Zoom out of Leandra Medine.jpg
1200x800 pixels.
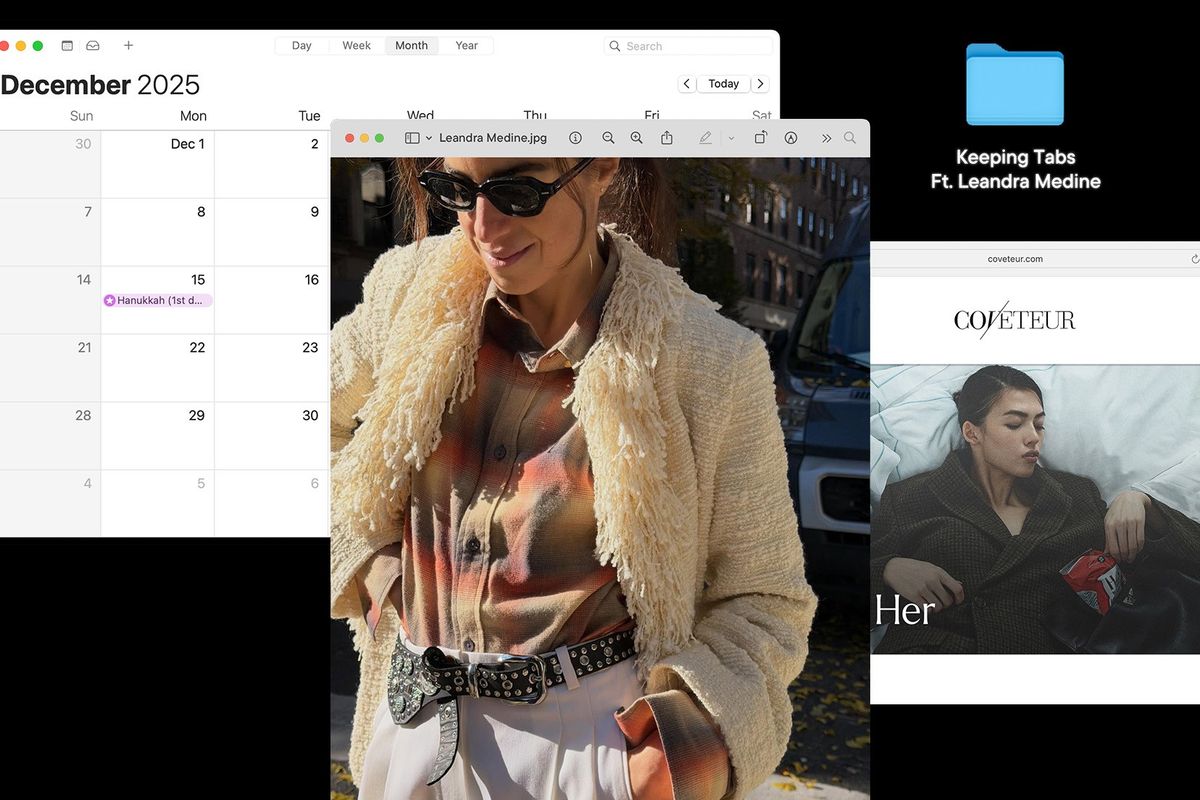[x=608, y=137]
